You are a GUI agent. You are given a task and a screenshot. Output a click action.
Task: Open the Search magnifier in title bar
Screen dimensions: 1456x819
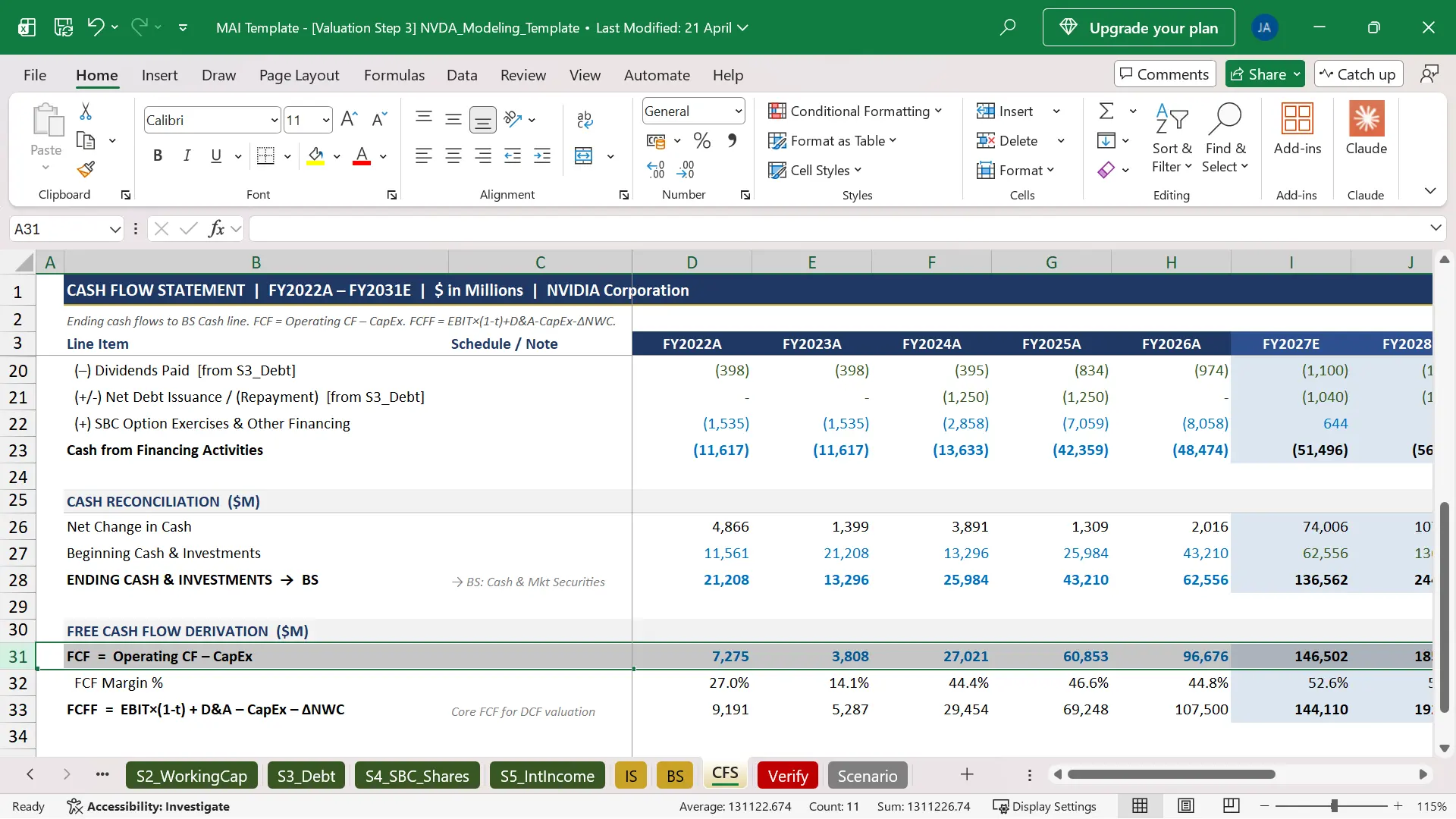1008,27
